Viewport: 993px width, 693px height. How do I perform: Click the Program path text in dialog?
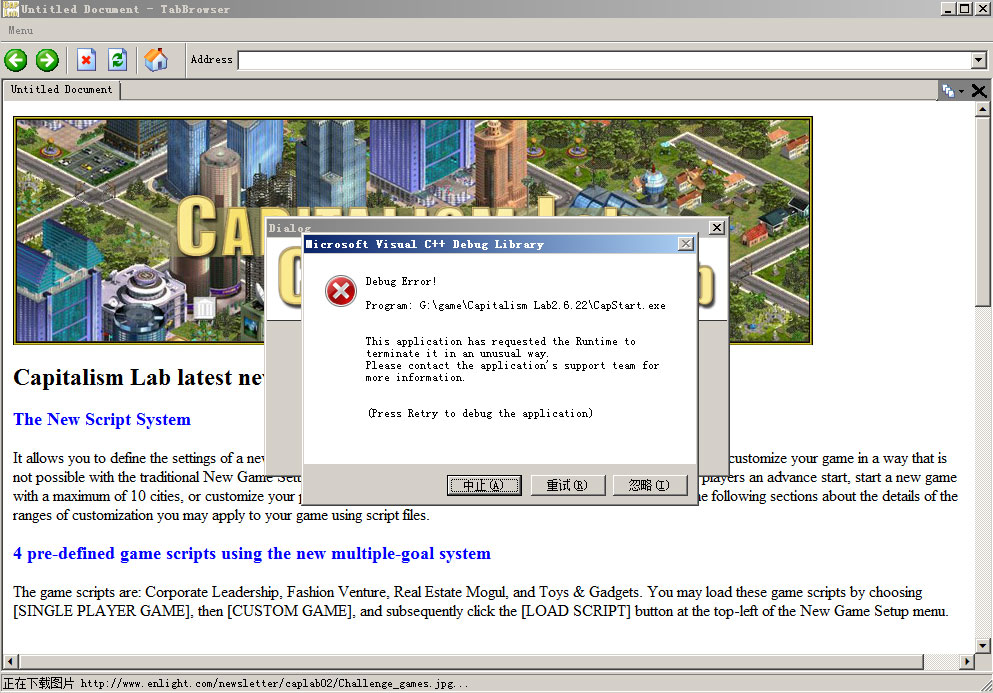[x=515, y=305]
